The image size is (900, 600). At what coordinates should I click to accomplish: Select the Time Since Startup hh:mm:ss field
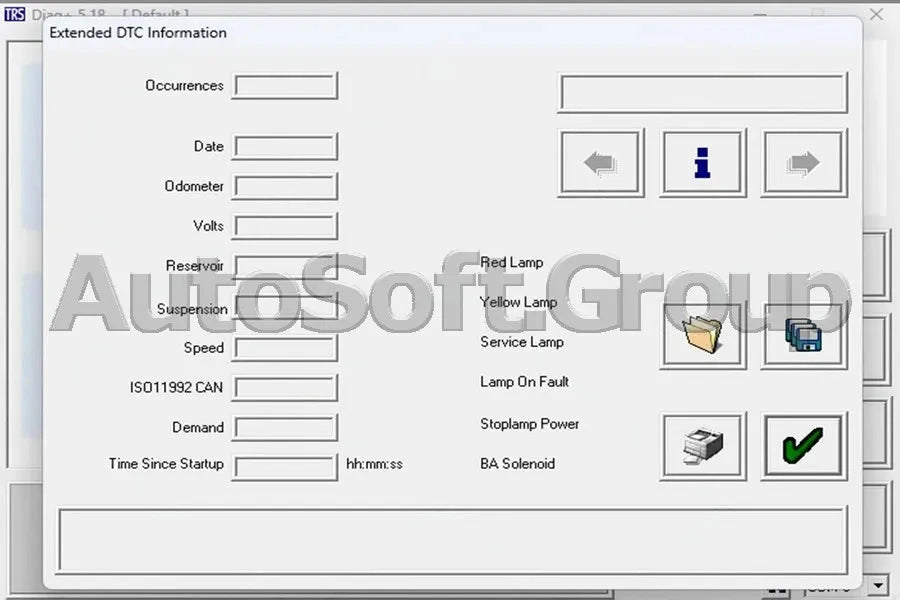coord(284,466)
